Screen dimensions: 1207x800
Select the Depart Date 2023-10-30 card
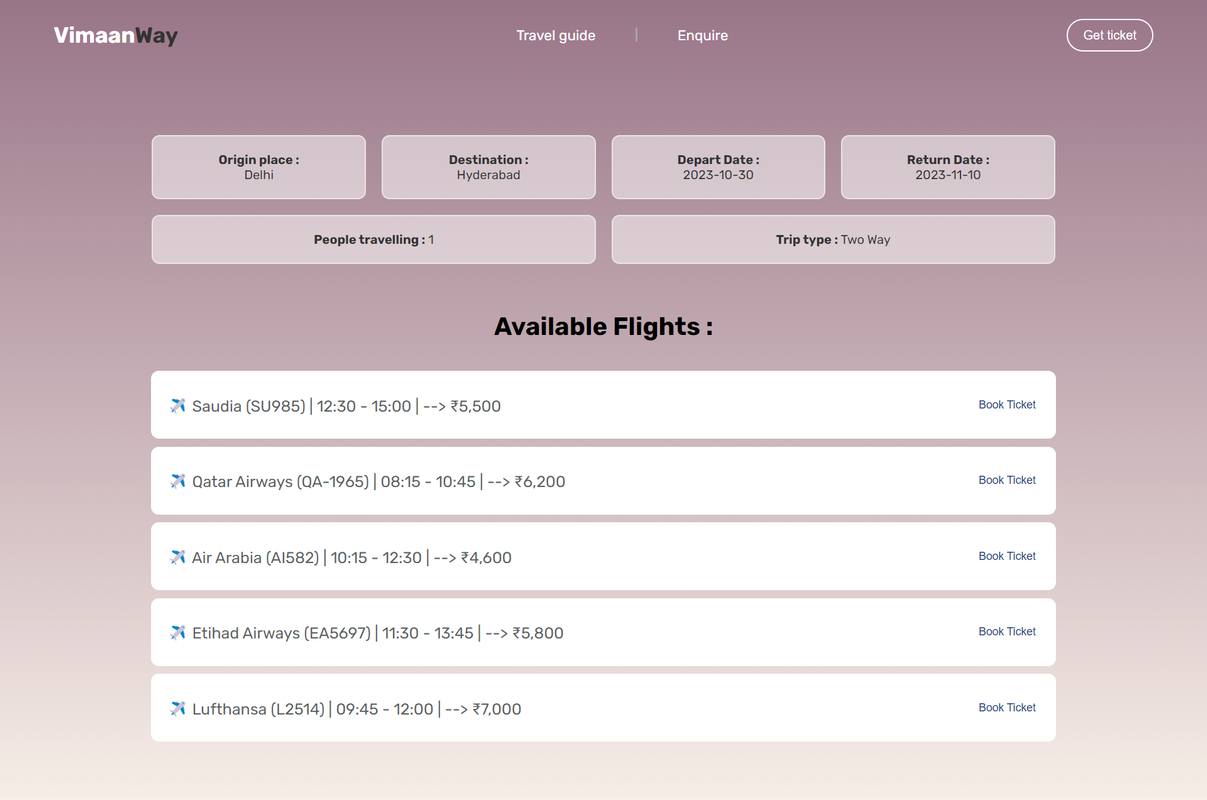(x=718, y=167)
